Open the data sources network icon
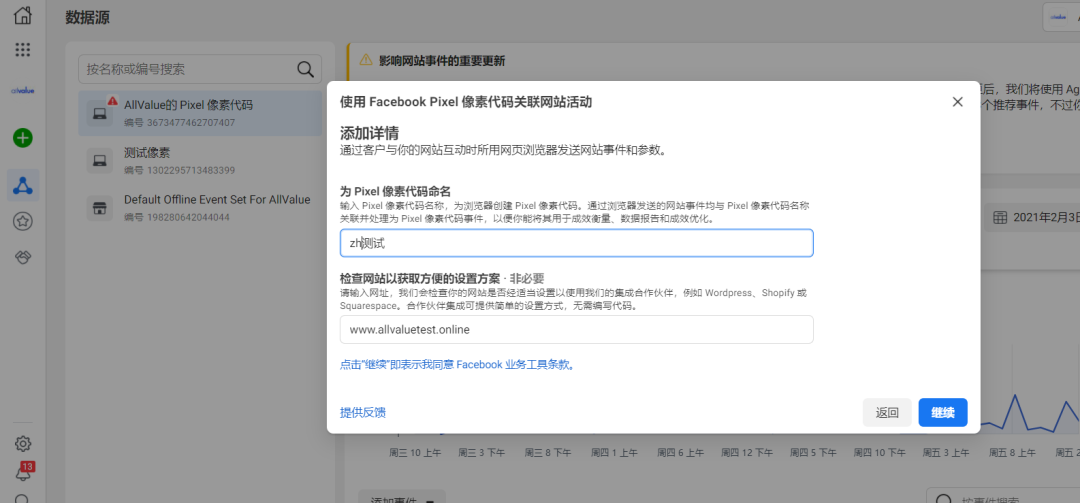This screenshot has width=1080, height=503. pos(23,185)
